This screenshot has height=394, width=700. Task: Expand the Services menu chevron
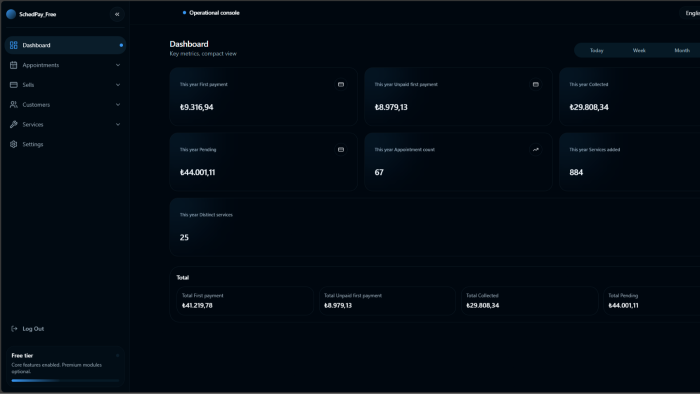tap(118, 124)
